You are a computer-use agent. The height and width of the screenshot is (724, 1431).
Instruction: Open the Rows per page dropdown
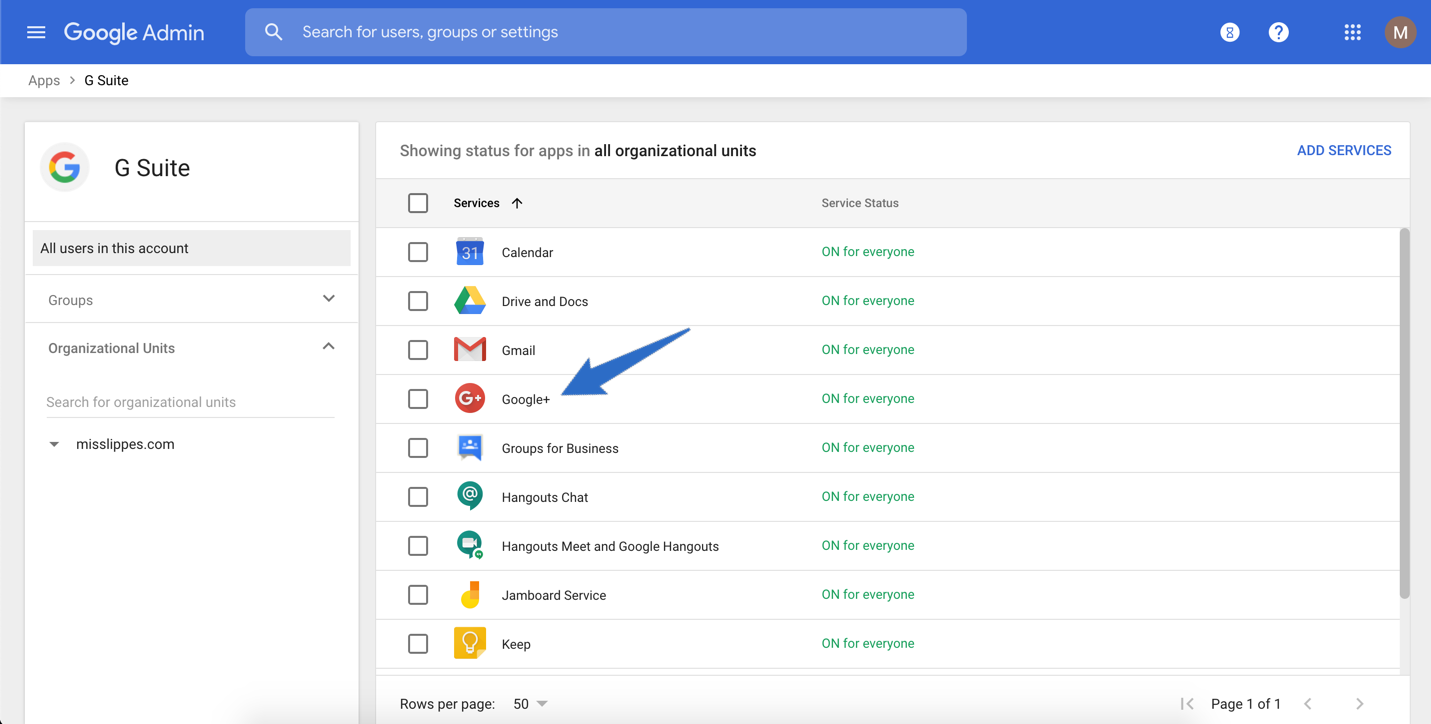coord(529,703)
